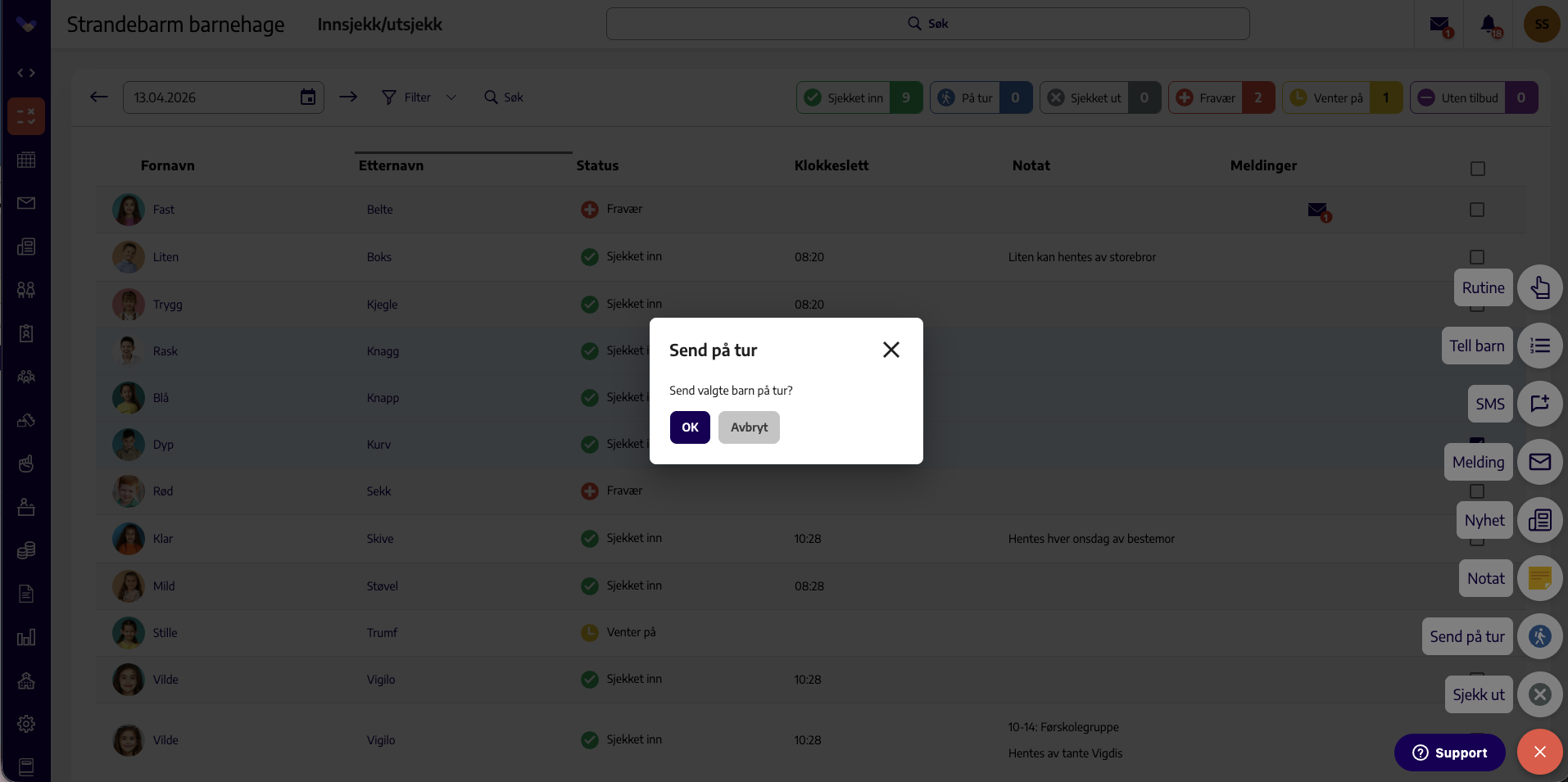This screenshot has height=782, width=1568.
Task: Toggle the select-all checkbox in table header
Action: pos(1477,169)
